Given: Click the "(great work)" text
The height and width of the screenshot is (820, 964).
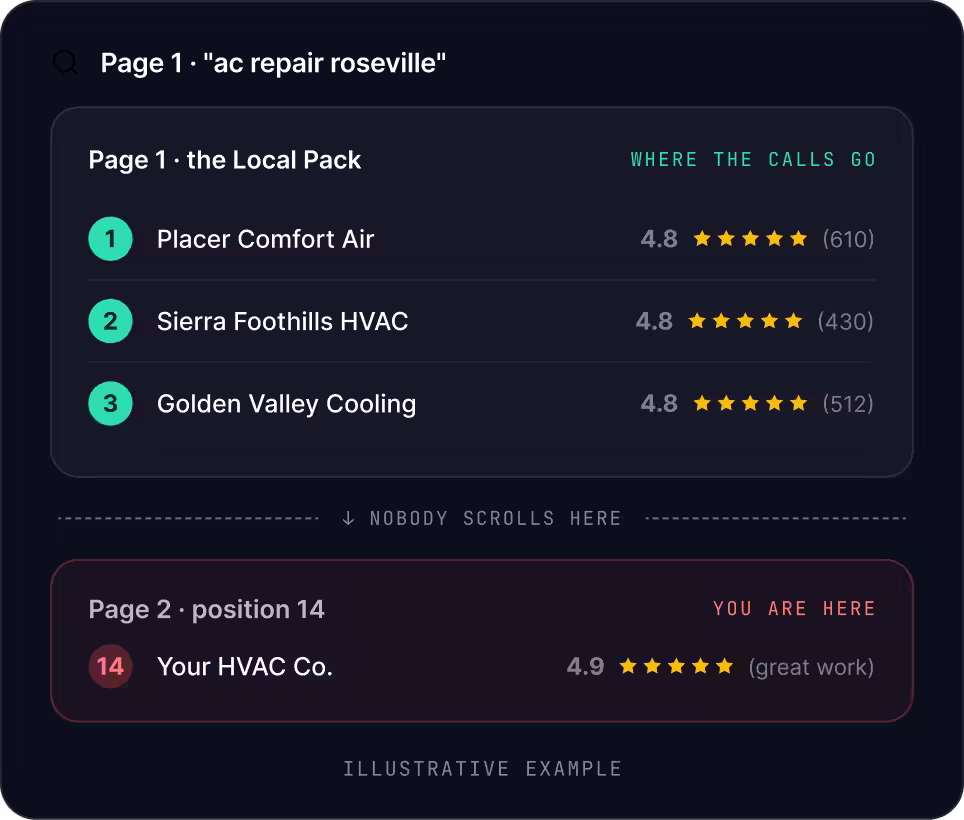Looking at the screenshot, I should tap(811, 667).
